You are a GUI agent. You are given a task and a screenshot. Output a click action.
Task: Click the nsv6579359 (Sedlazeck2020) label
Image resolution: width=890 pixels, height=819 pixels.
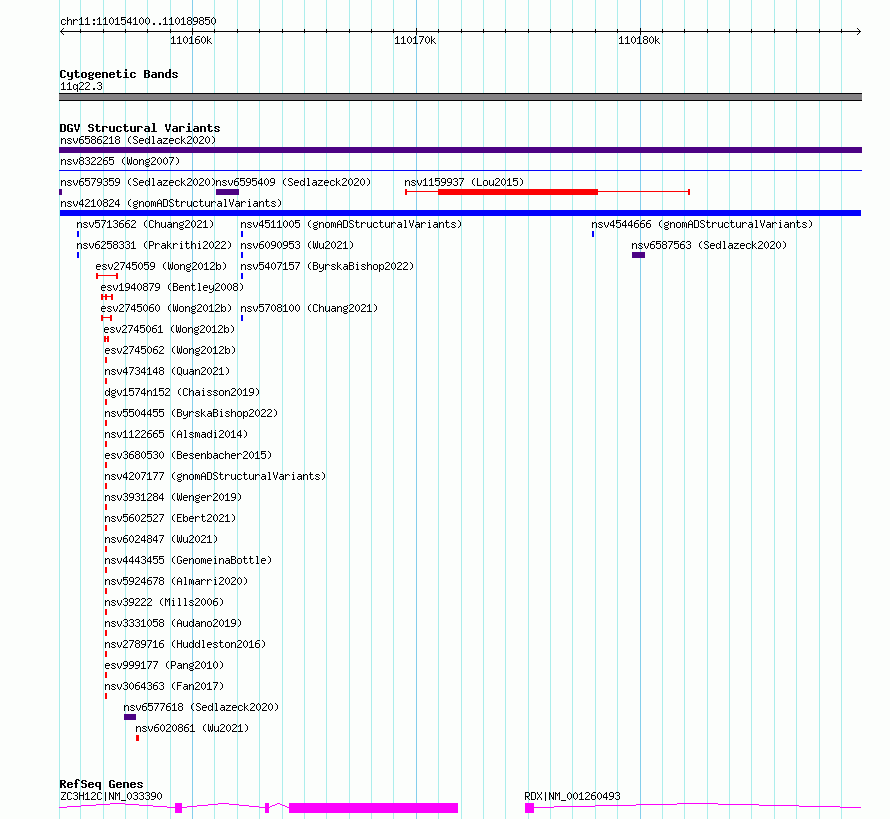pos(138,182)
